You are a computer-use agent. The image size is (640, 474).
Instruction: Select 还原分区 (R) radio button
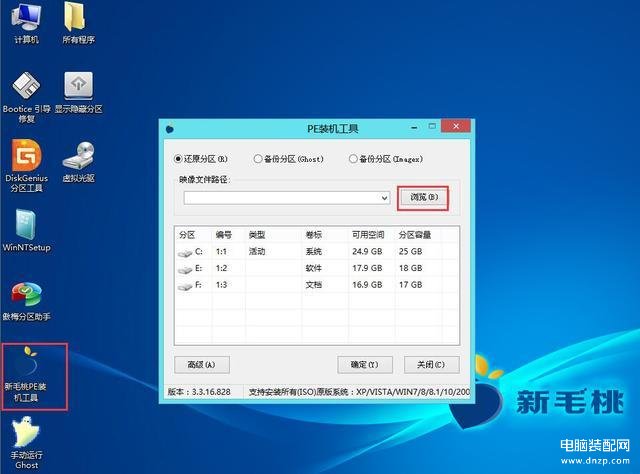[x=179, y=158]
